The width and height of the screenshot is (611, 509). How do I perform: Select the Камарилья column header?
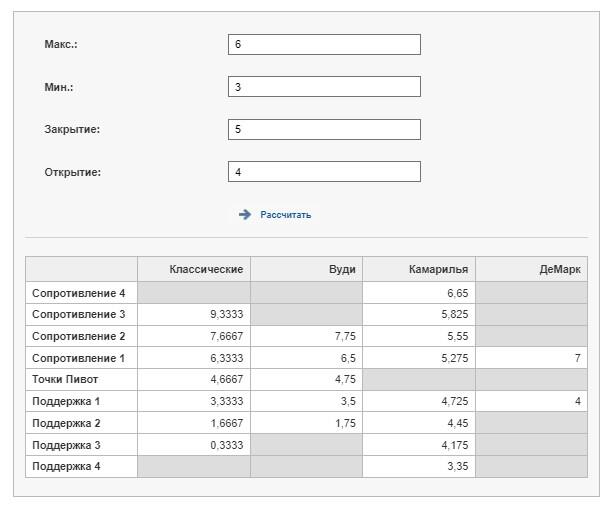[438, 269]
